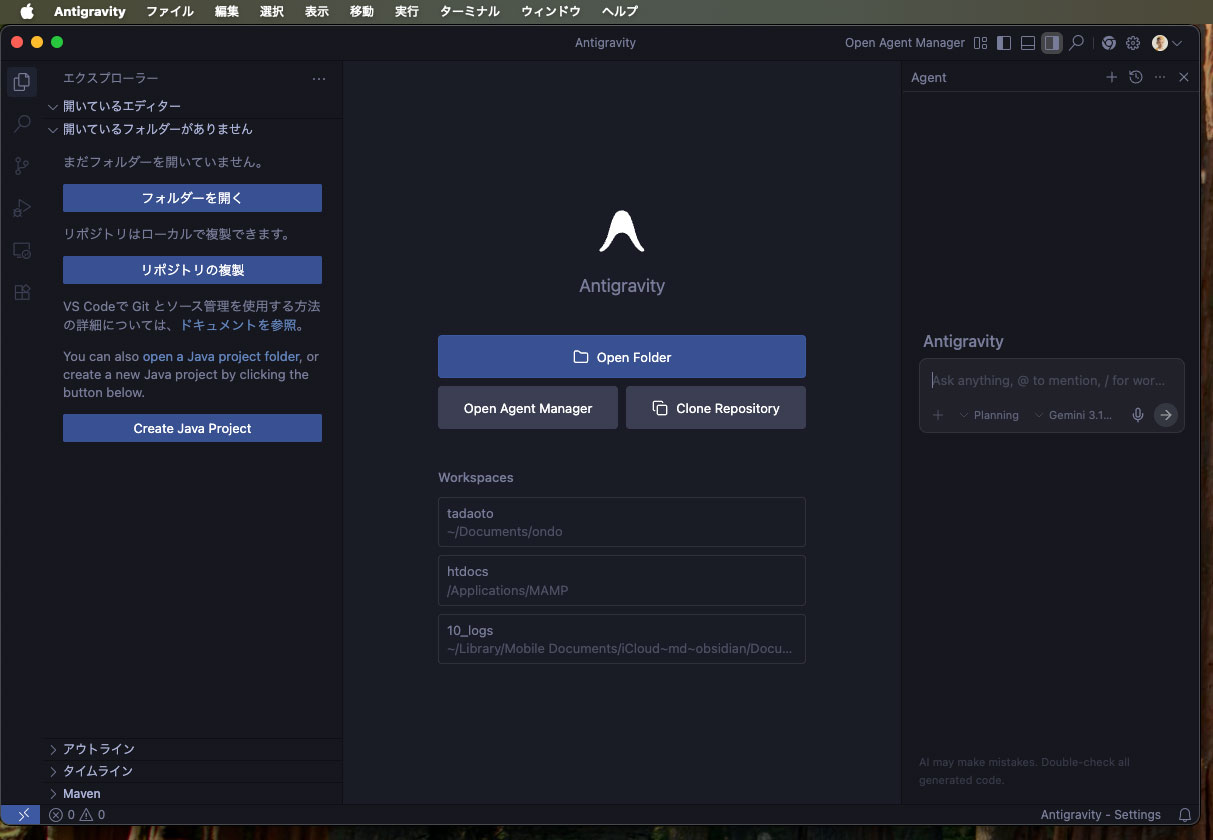Expand the アウトライン section
Viewport: 1213px width, 840px height.
tap(98, 749)
